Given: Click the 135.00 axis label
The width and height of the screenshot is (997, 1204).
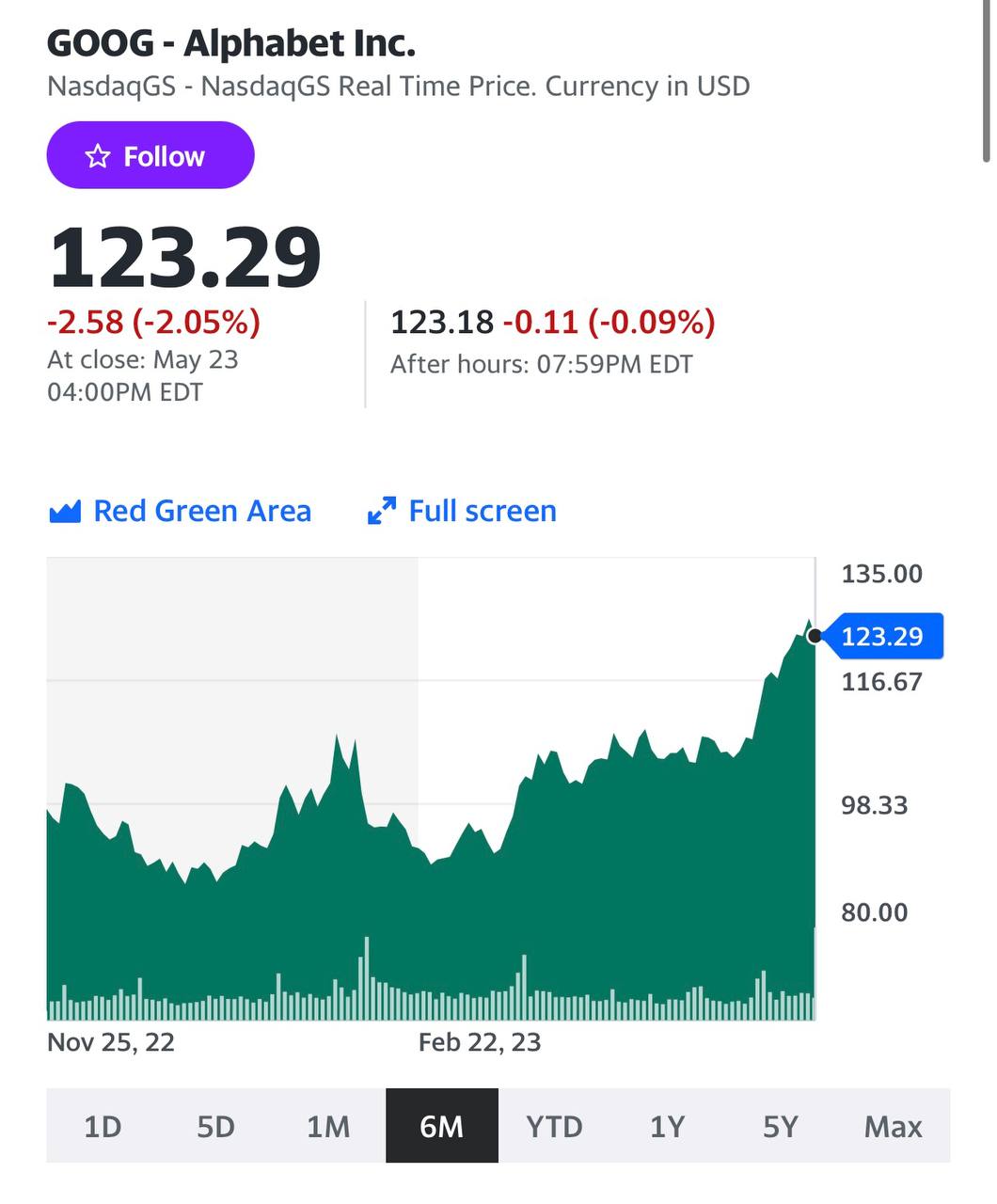Looking at the screenshot, I should [x=881, y=574].
